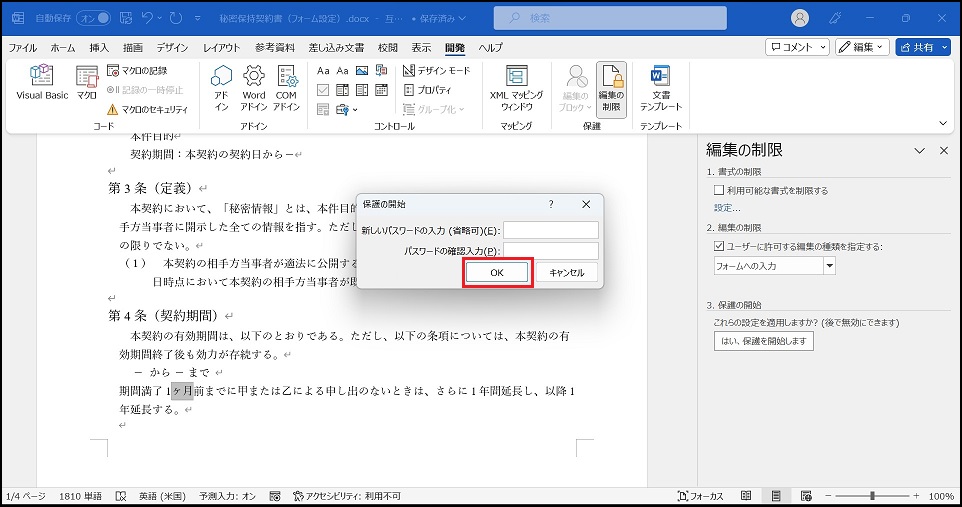Start マクロの記録 recording
The height and width of the screenshot is (507, 962).
[137, 71]
